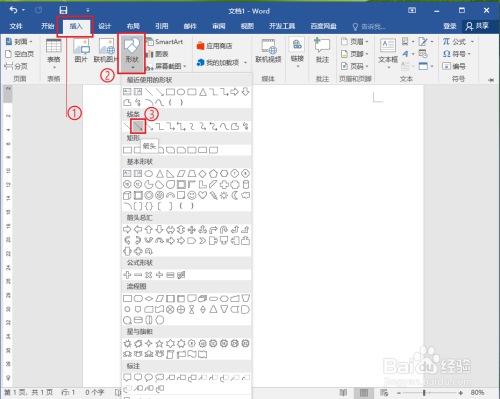500x399 pixels.
Task: Open the Shapes (形状) dropdown
Action: click(132, 53)
